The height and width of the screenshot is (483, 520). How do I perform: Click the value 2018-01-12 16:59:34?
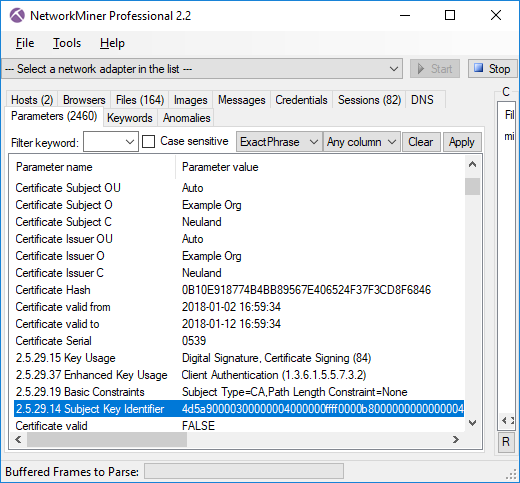point(231,324)
